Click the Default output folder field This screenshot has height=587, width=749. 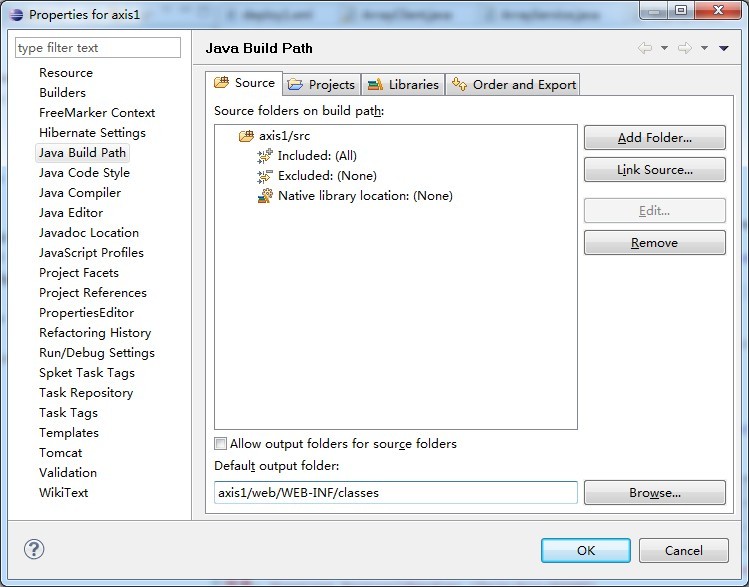pos(396,492)
